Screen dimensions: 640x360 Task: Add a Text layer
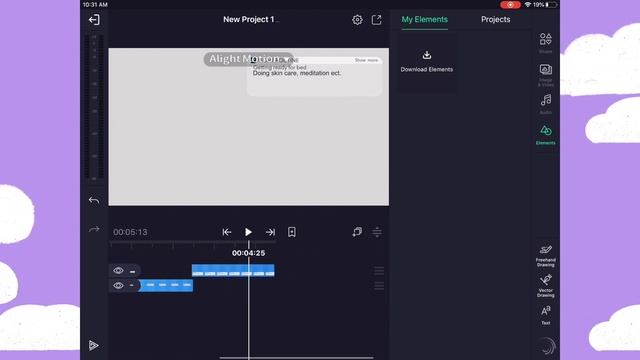coord(546,315)
